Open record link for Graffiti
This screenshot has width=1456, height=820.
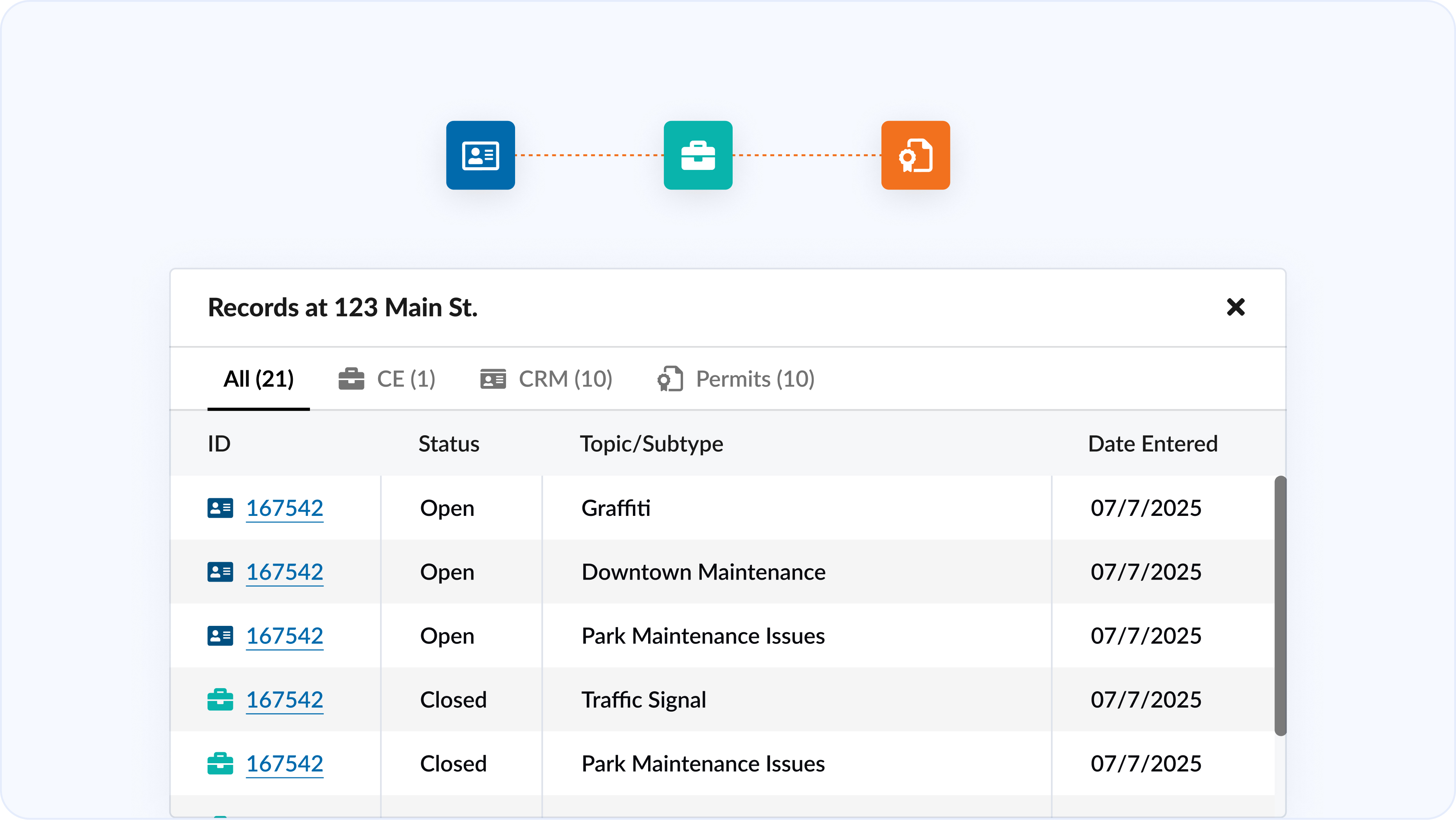pyautogui.click(x=284, y=508)
